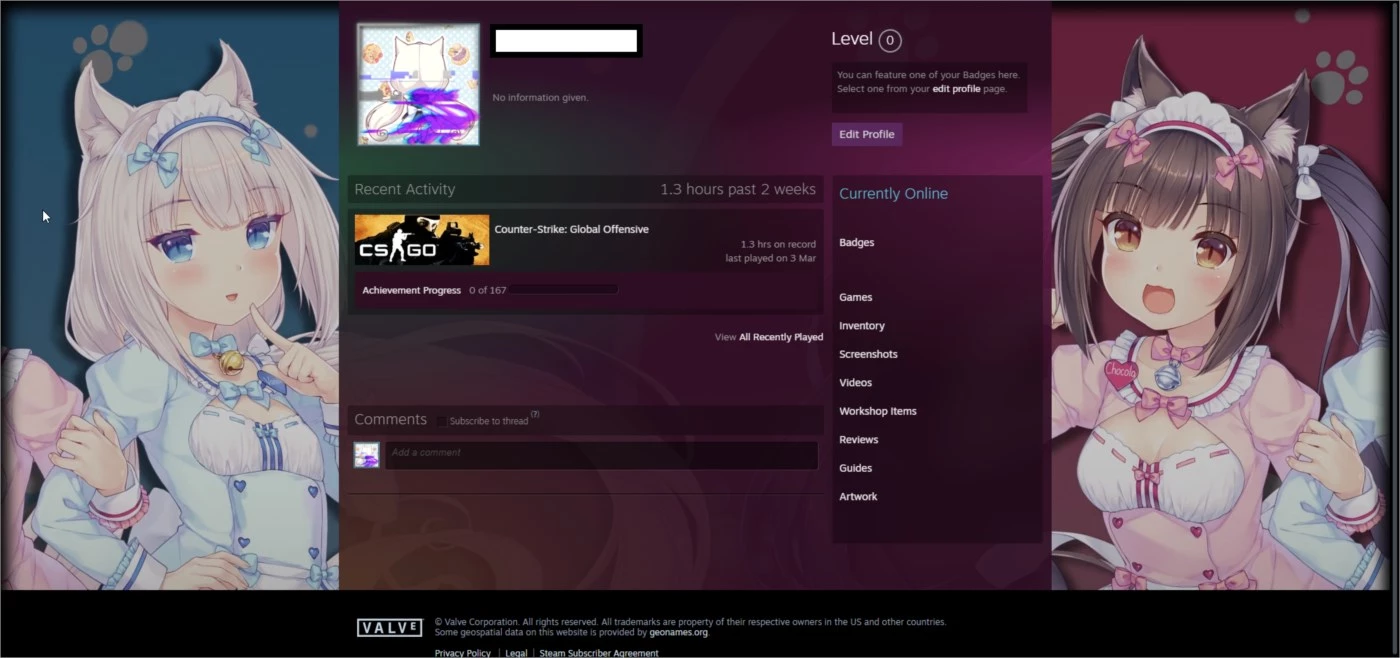Click the 'Level' label text

pos(852,39)
